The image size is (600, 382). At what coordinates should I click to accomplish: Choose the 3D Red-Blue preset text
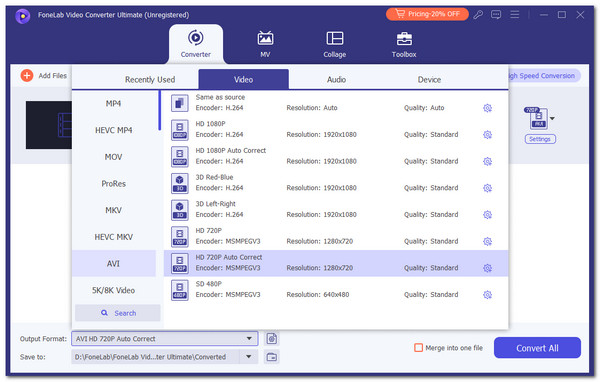(214, 177)
